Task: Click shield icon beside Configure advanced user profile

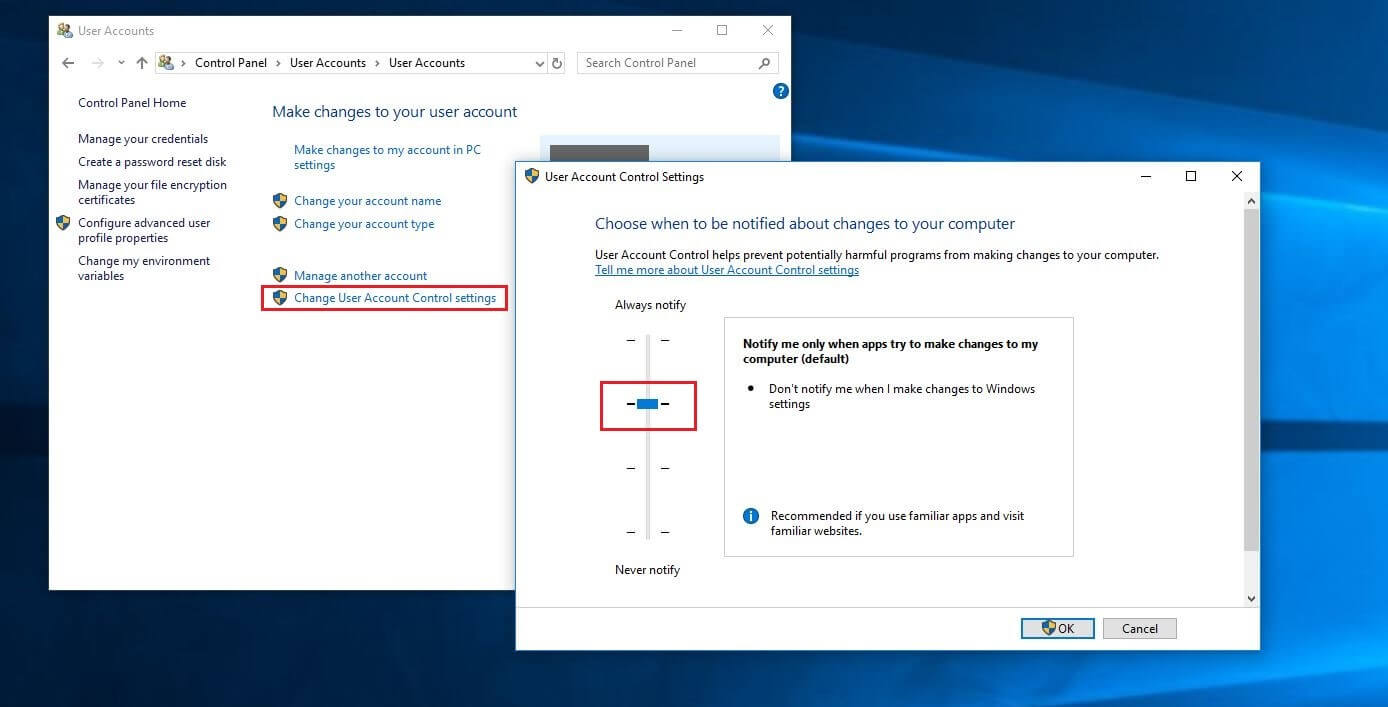Action: pyautogui.click(x=63, y=223)
